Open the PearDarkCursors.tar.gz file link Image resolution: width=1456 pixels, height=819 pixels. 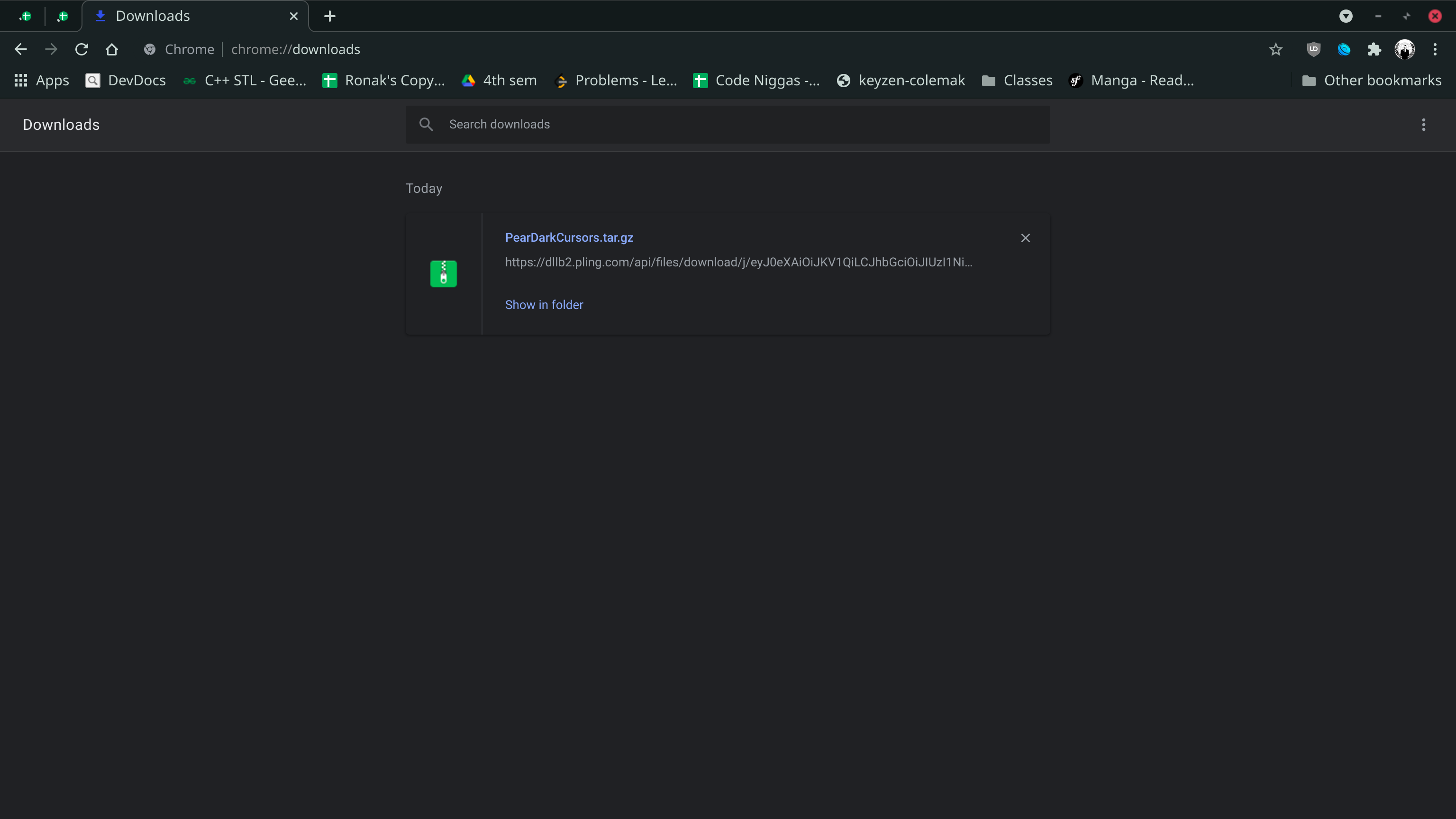click(x=569, y=237)
